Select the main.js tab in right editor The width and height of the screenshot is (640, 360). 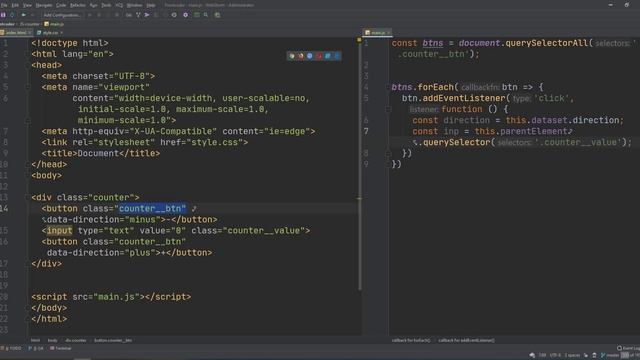(x=378, y=33)
